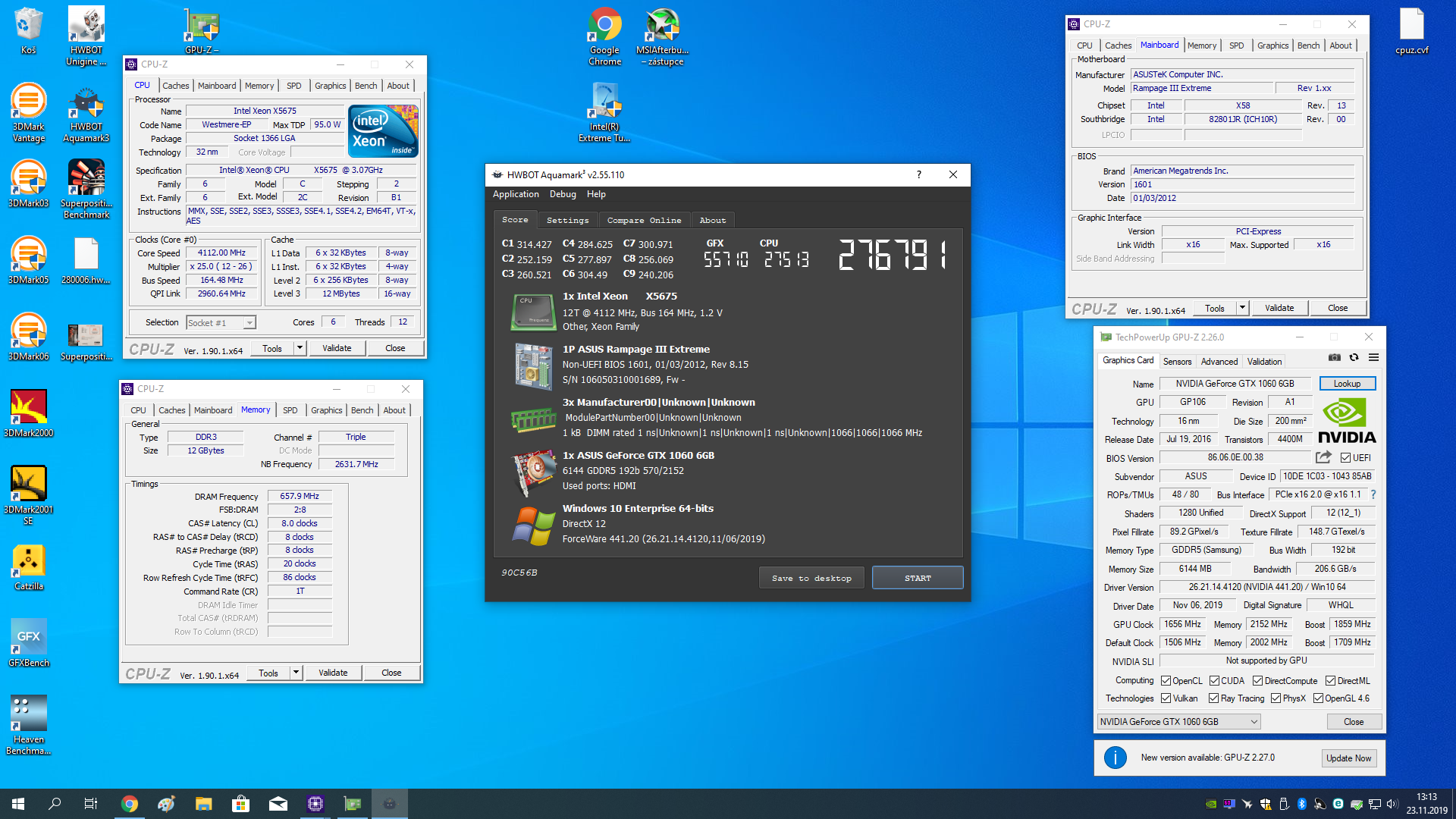
Task: Expand Tools arrow in CPU-Z CPU window
Action: [300, 348]
